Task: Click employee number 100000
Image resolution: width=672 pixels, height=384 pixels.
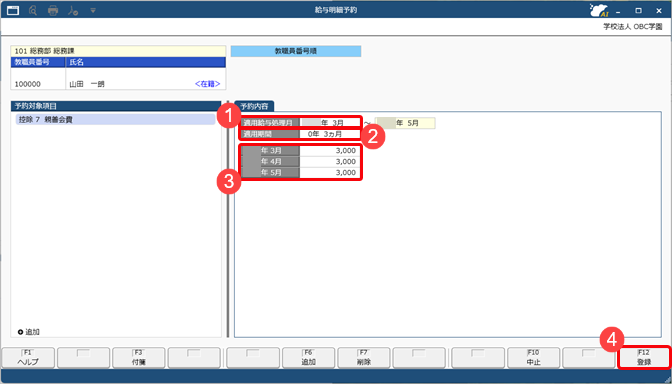Action: 28,84
